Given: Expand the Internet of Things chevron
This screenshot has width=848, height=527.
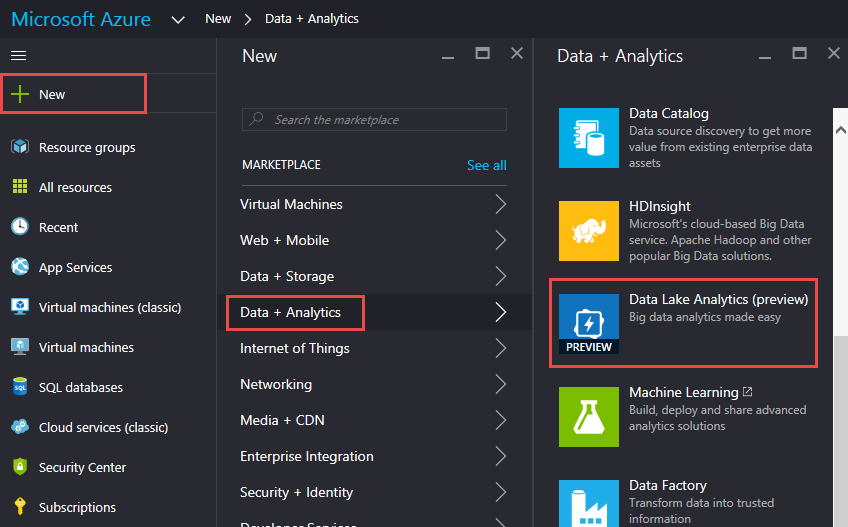Looking at the screenshot, I should tap(500, 348).
